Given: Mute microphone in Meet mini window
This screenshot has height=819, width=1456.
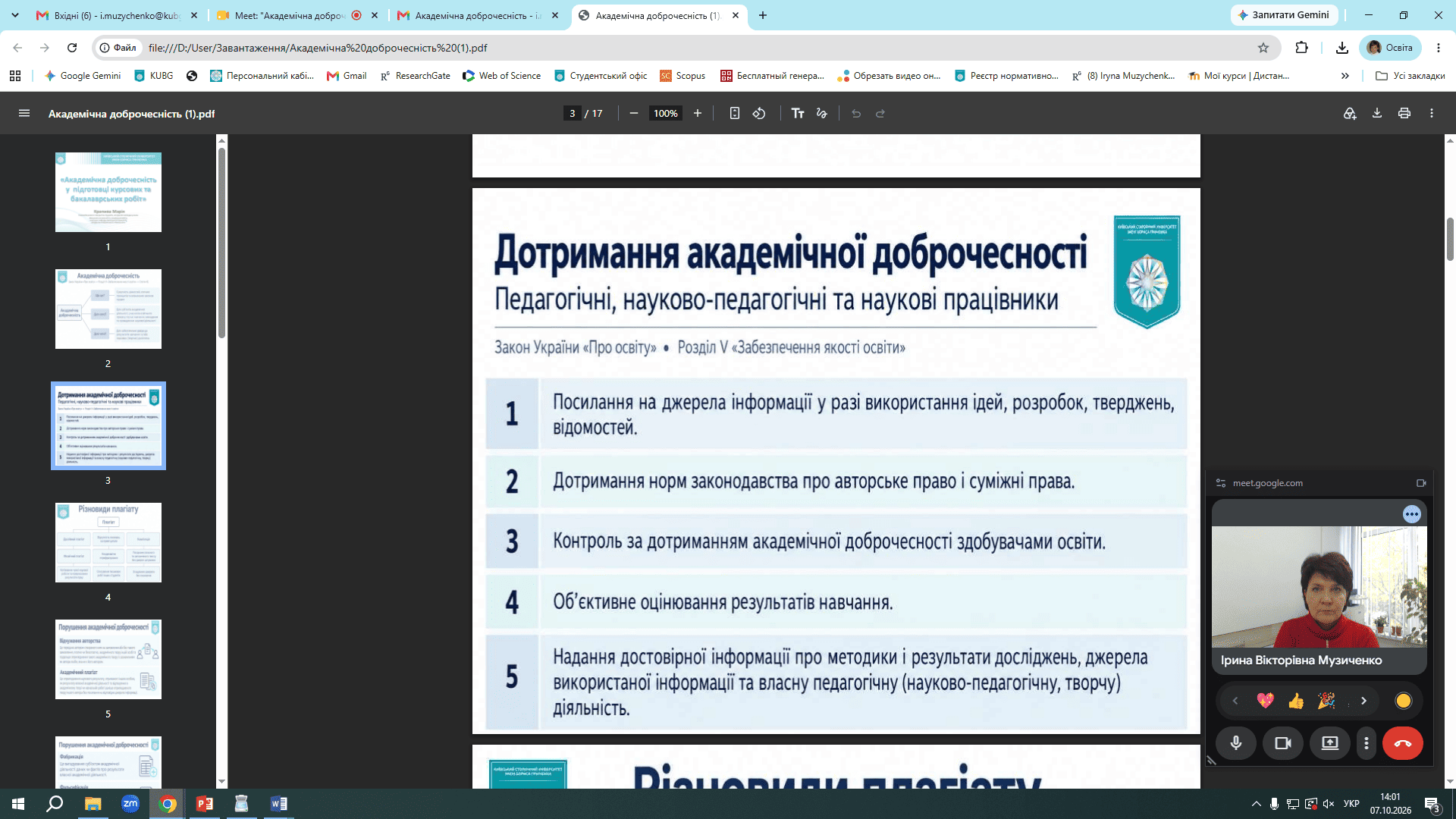Looking at the screenshot, I should coord(1236,743).
